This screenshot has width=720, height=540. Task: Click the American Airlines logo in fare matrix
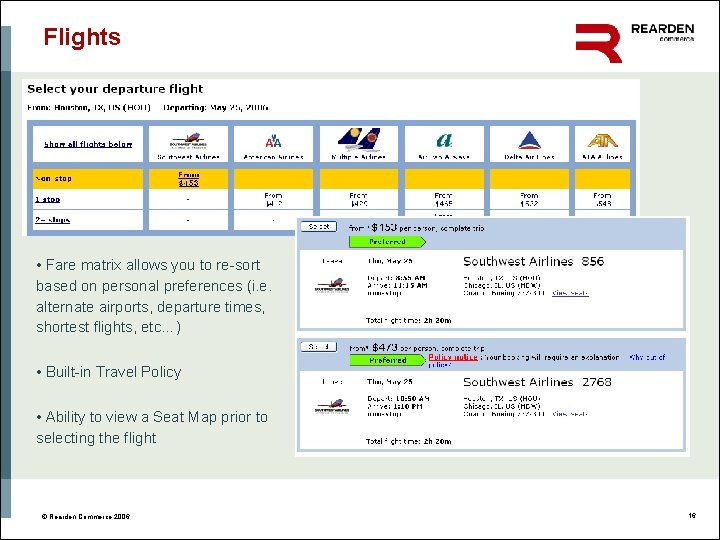coord(273,141)
